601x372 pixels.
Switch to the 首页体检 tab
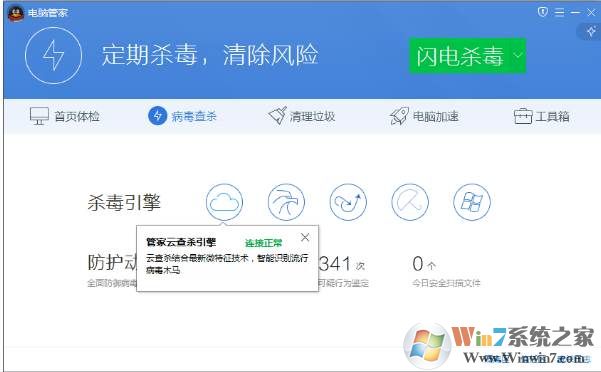[x=65, y=116]
